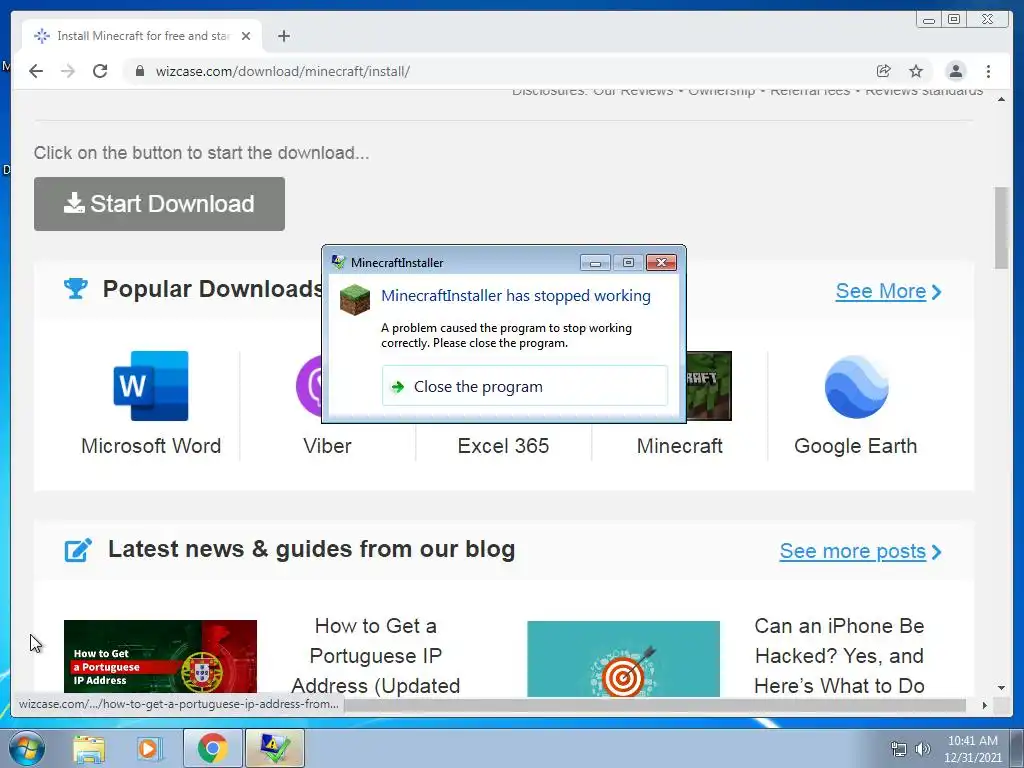
Task: Share this page using the share icon
Action: 884,71
